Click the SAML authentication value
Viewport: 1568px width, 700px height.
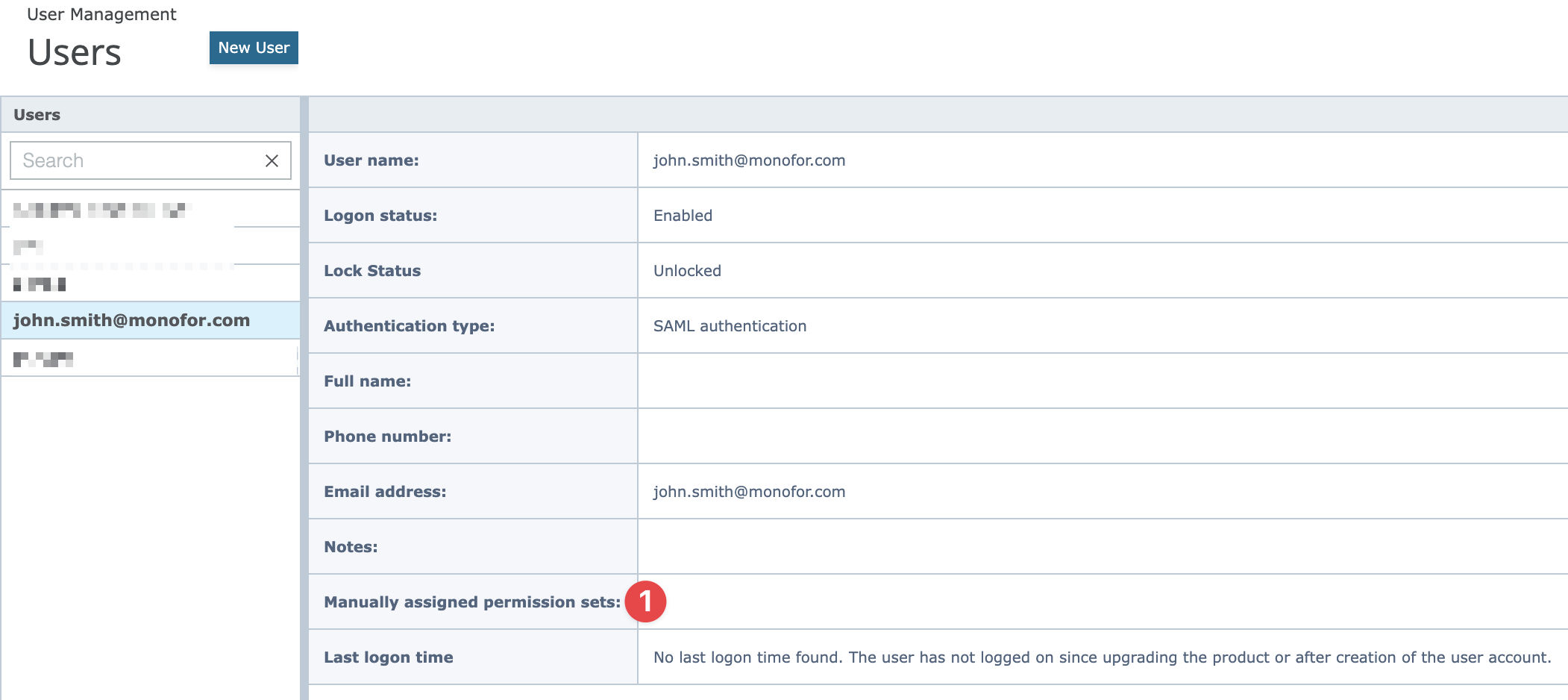pyautogui.click(x=729, y=325)
